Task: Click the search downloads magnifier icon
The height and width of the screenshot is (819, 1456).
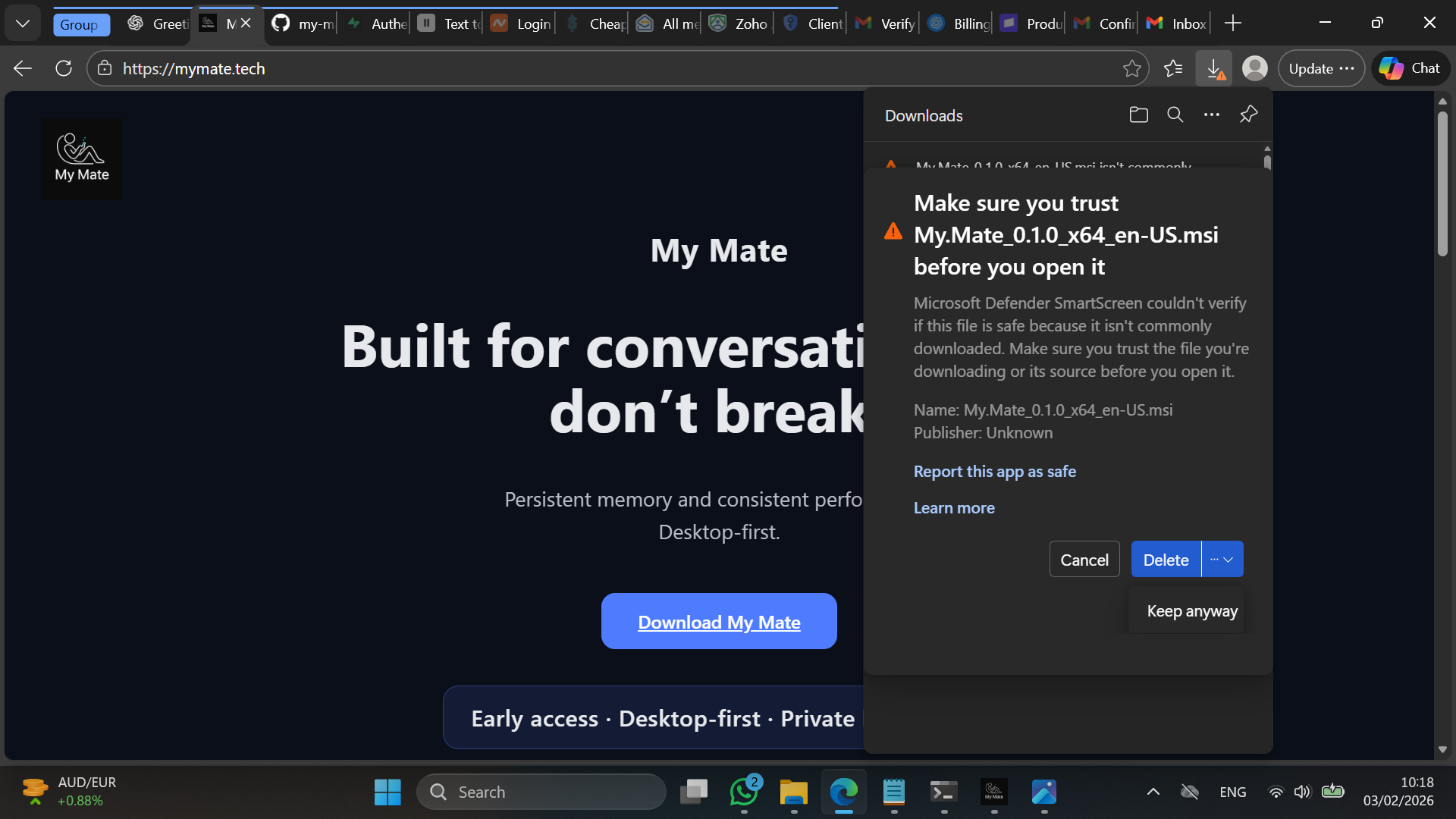Action: point(1175,115)
